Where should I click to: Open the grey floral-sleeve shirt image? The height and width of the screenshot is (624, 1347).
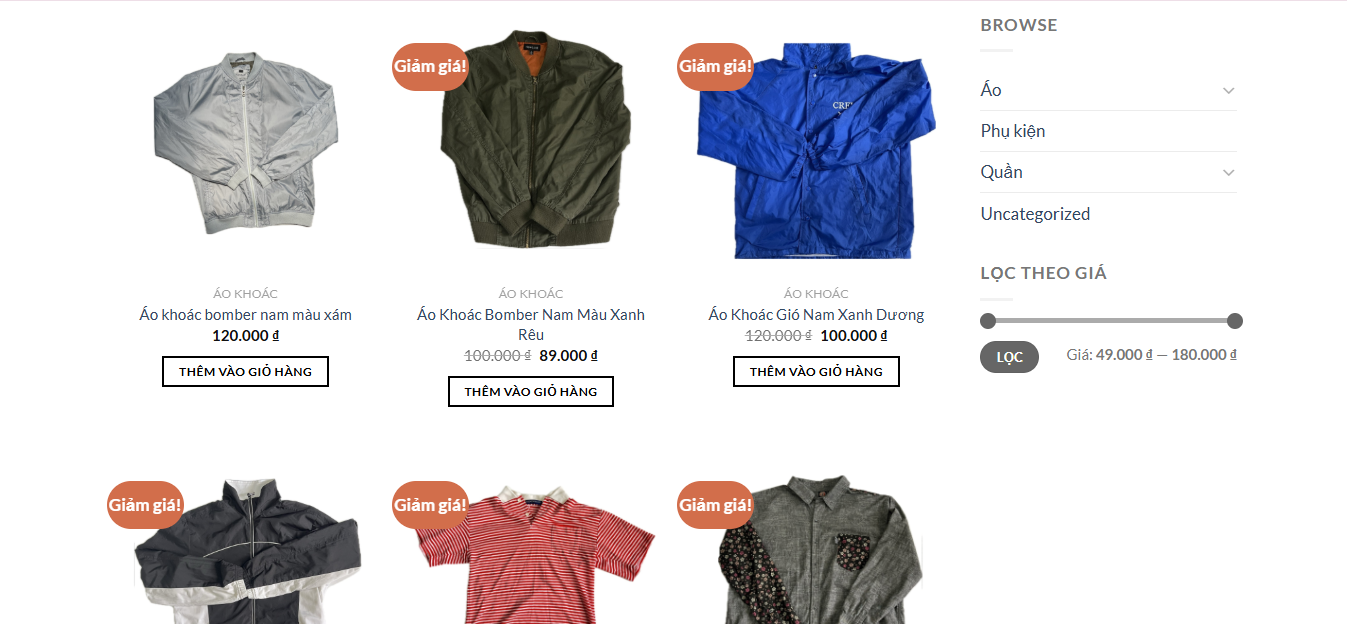tap(818, 549)
